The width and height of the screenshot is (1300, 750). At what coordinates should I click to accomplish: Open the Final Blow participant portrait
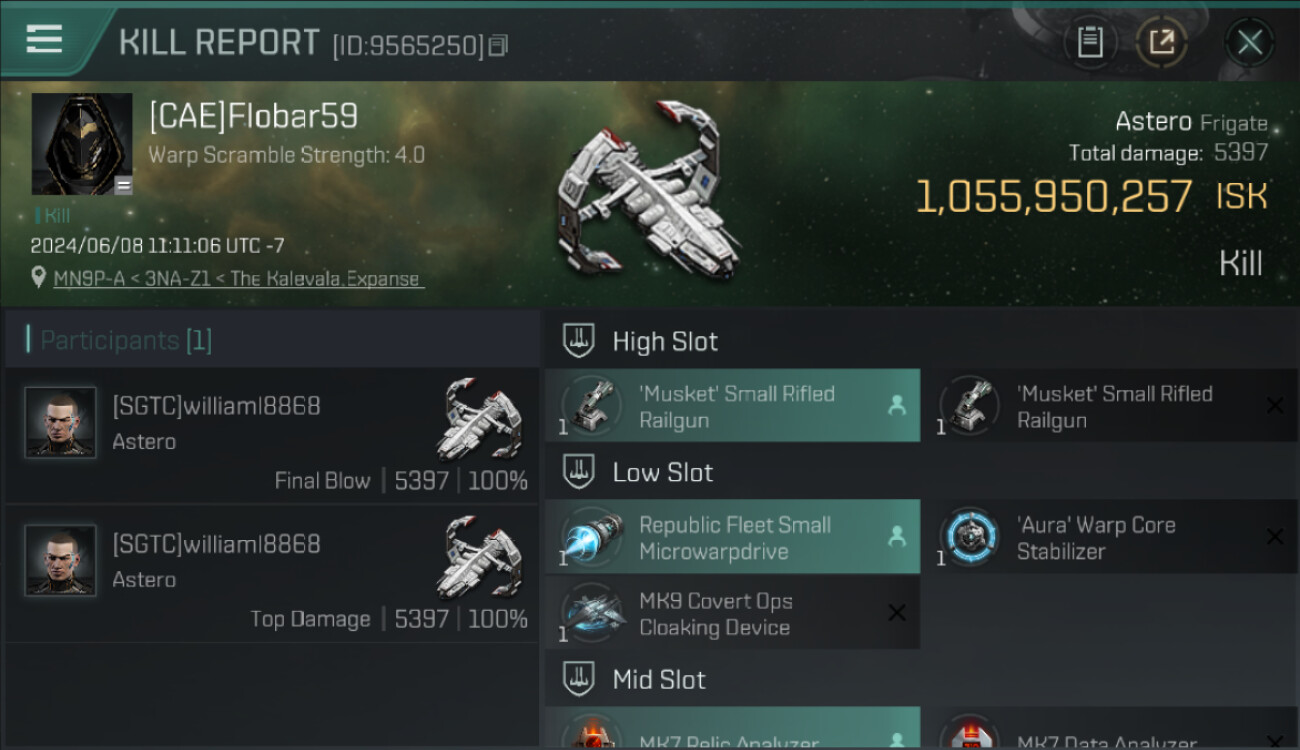60,422
